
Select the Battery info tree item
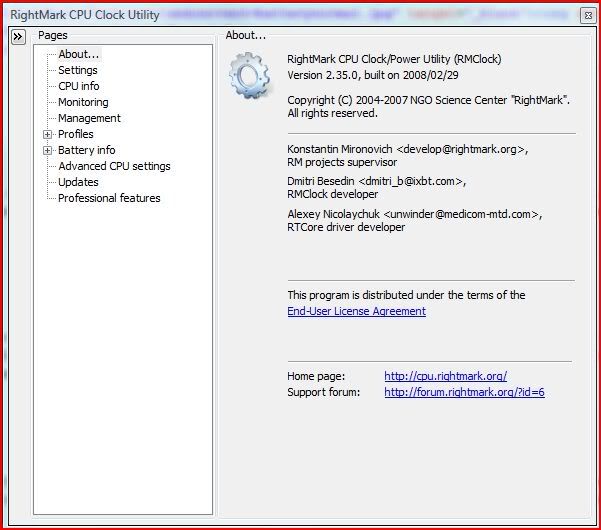[87, 150]
